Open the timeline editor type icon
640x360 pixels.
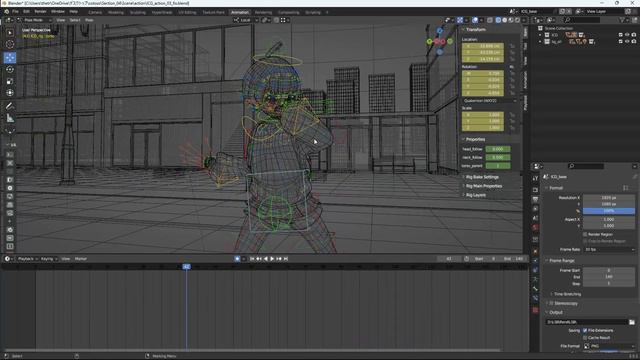tap(8, 259)
